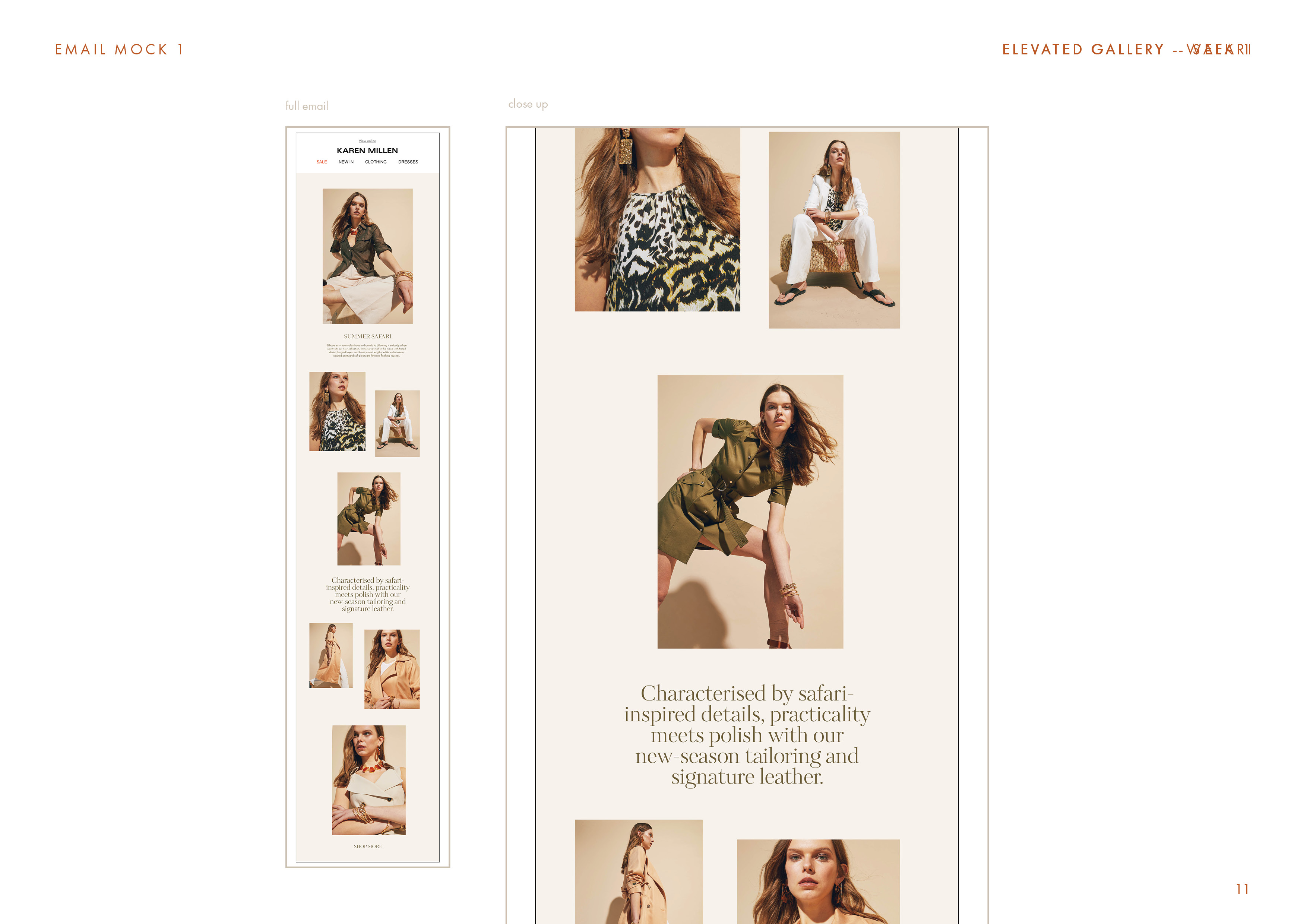Click the SUMMER SAFARI heading
1307x924 pixels.
pyautogui.click(x=368, y=336)
